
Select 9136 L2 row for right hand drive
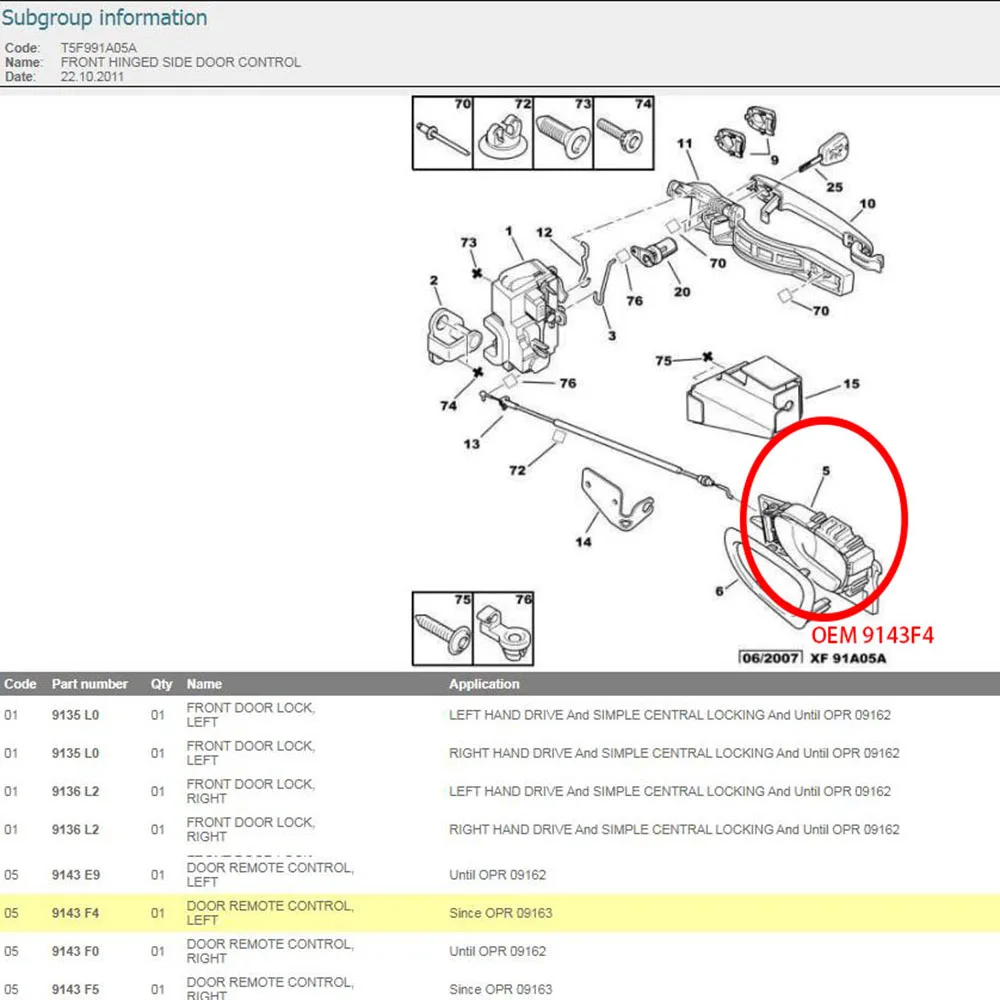coord(500,830)
